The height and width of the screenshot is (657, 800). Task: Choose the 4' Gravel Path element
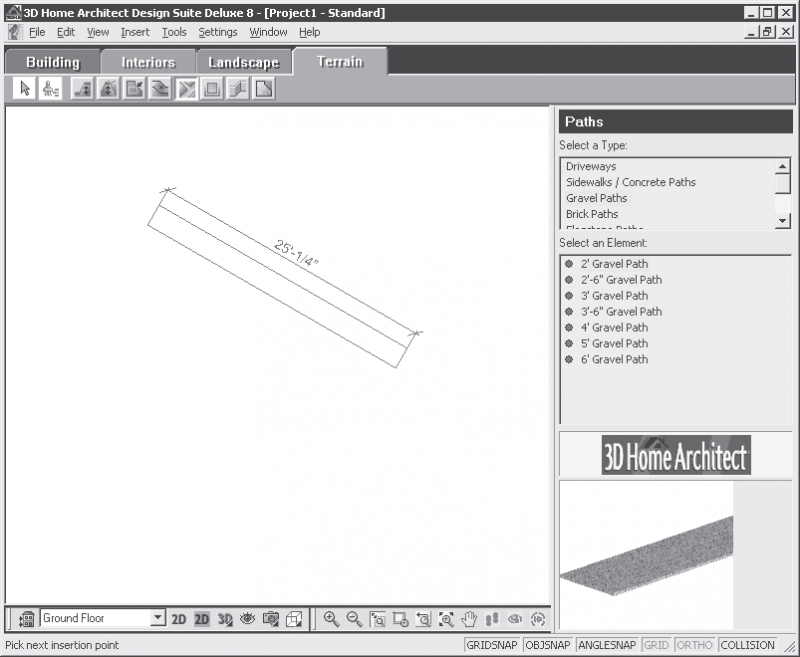tap(606, 327)
